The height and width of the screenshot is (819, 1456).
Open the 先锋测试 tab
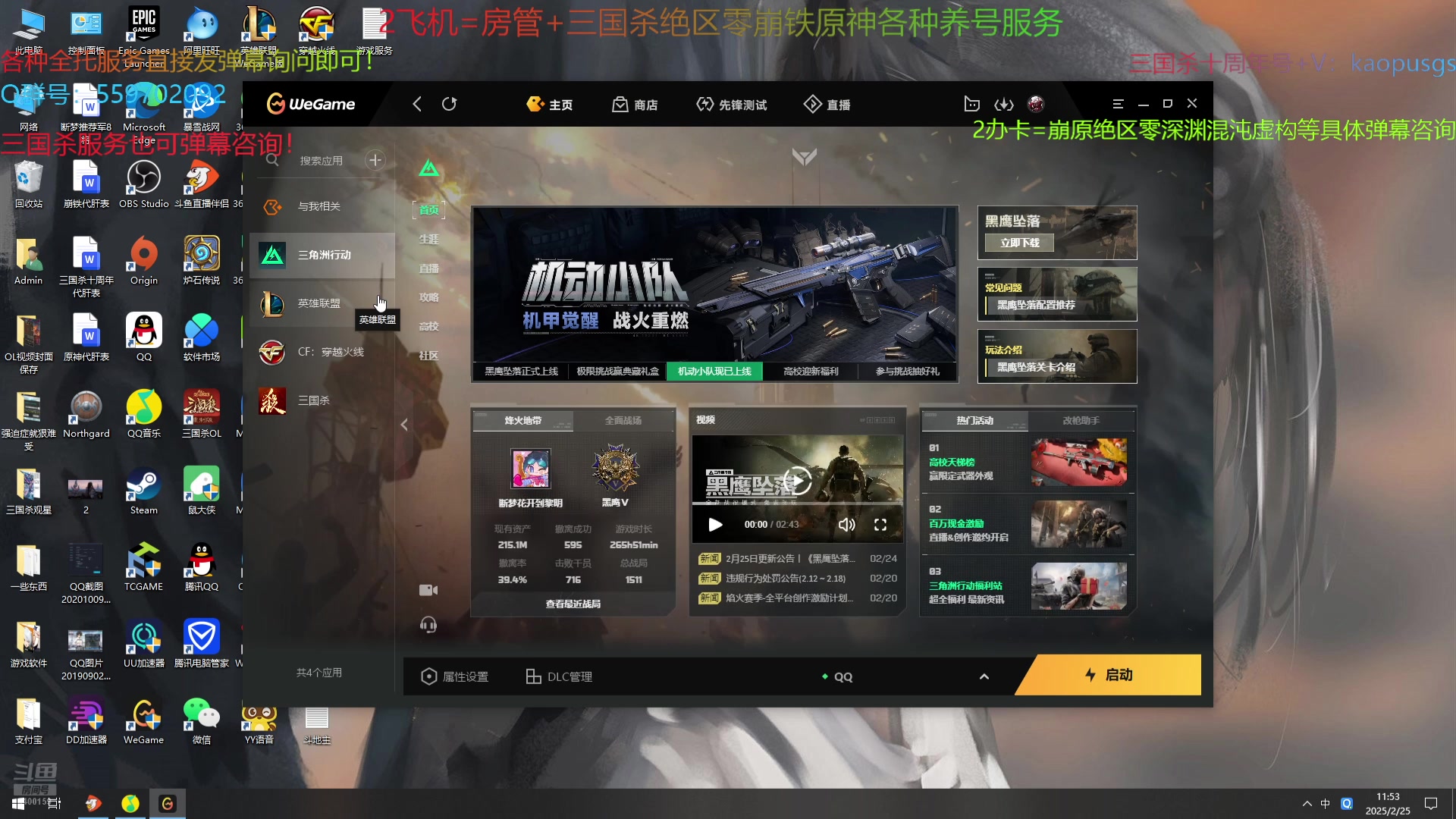[x=732, y=105]
